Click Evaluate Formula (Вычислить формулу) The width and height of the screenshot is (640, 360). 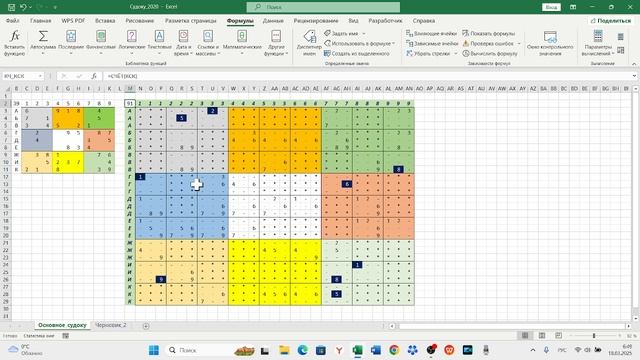[x=490, y=53]
